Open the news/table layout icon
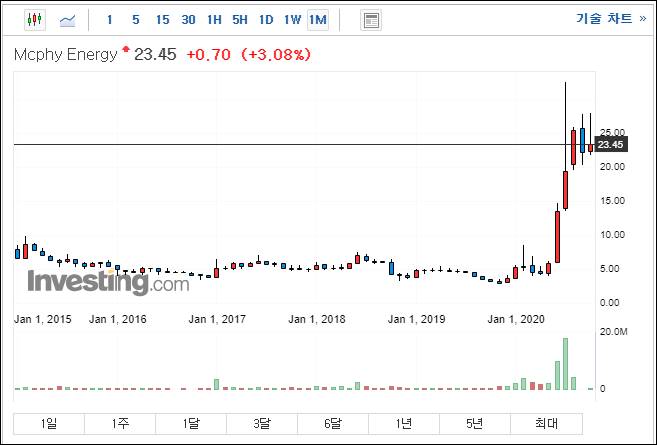The width and height of the screenshot is (657, 445). tap(371, 20)
